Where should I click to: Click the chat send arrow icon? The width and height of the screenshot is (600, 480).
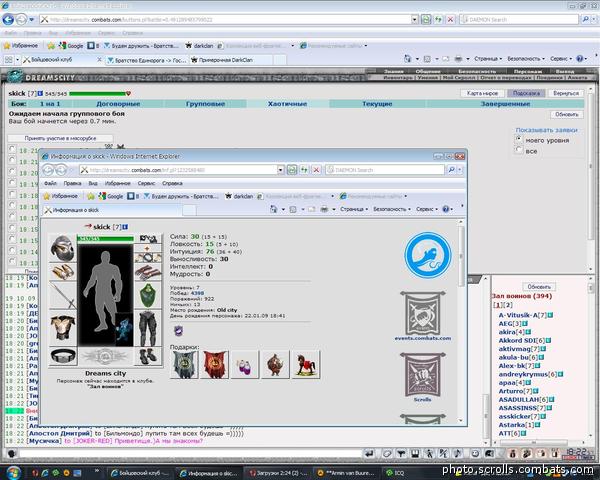369,454
